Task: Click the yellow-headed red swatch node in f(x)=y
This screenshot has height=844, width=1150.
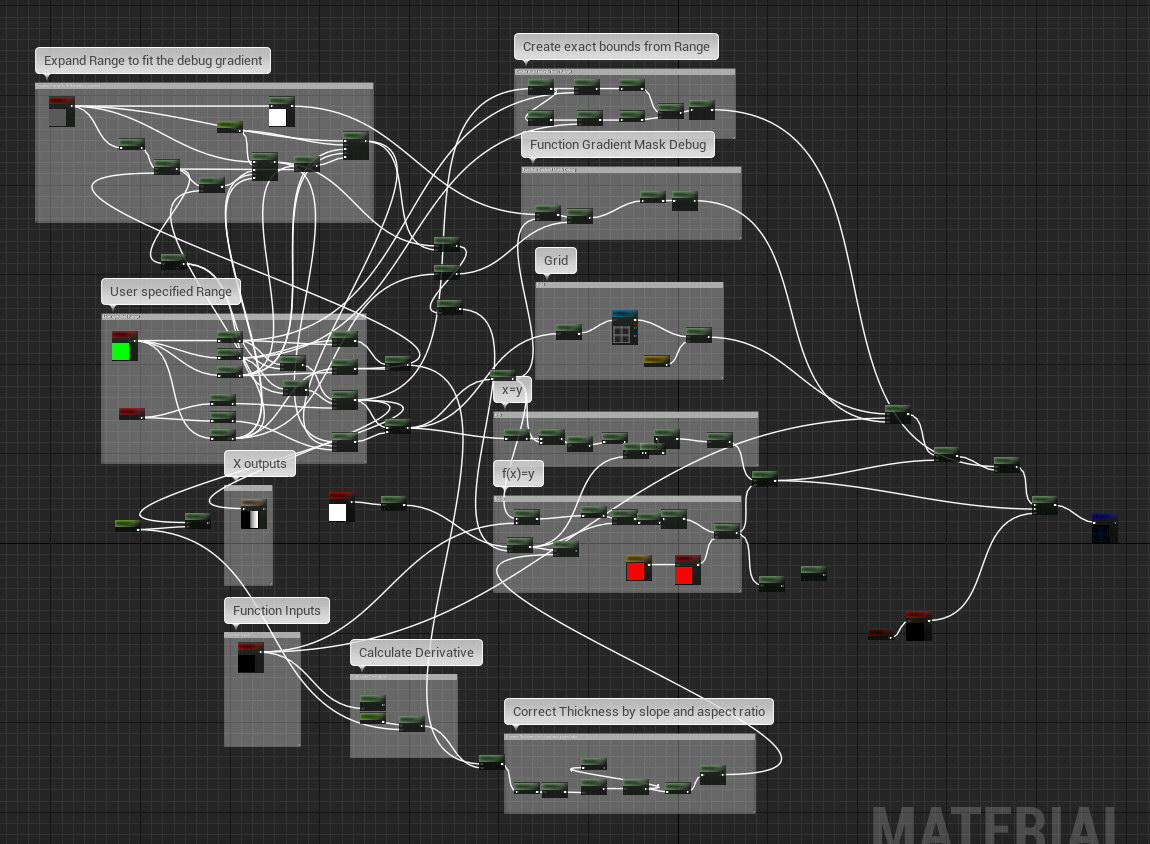Action: (638, 568)
